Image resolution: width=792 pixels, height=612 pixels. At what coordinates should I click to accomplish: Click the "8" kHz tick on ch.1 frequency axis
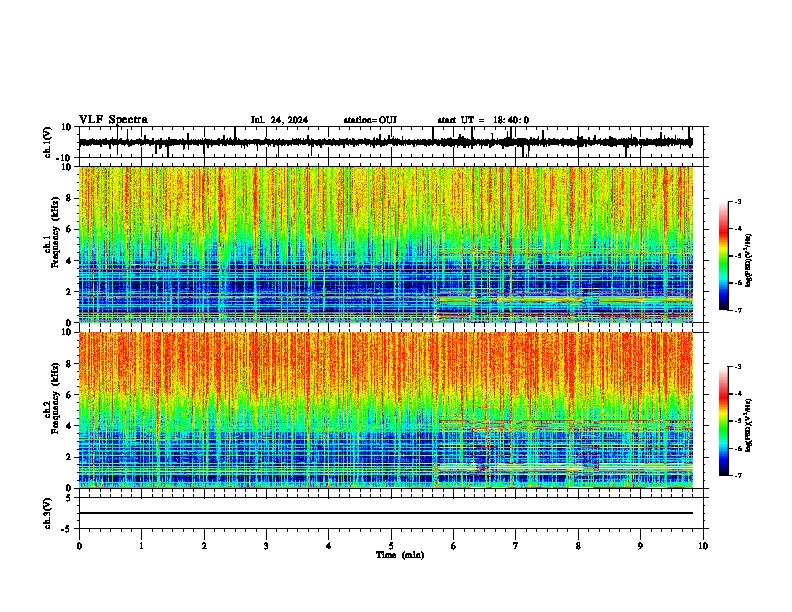[69, 198]
